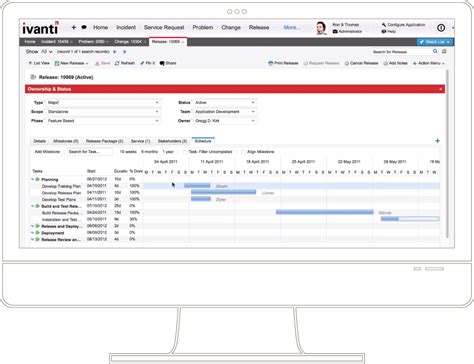Open the New Release dropdown
474x364 pixels.
coord(87,63)
